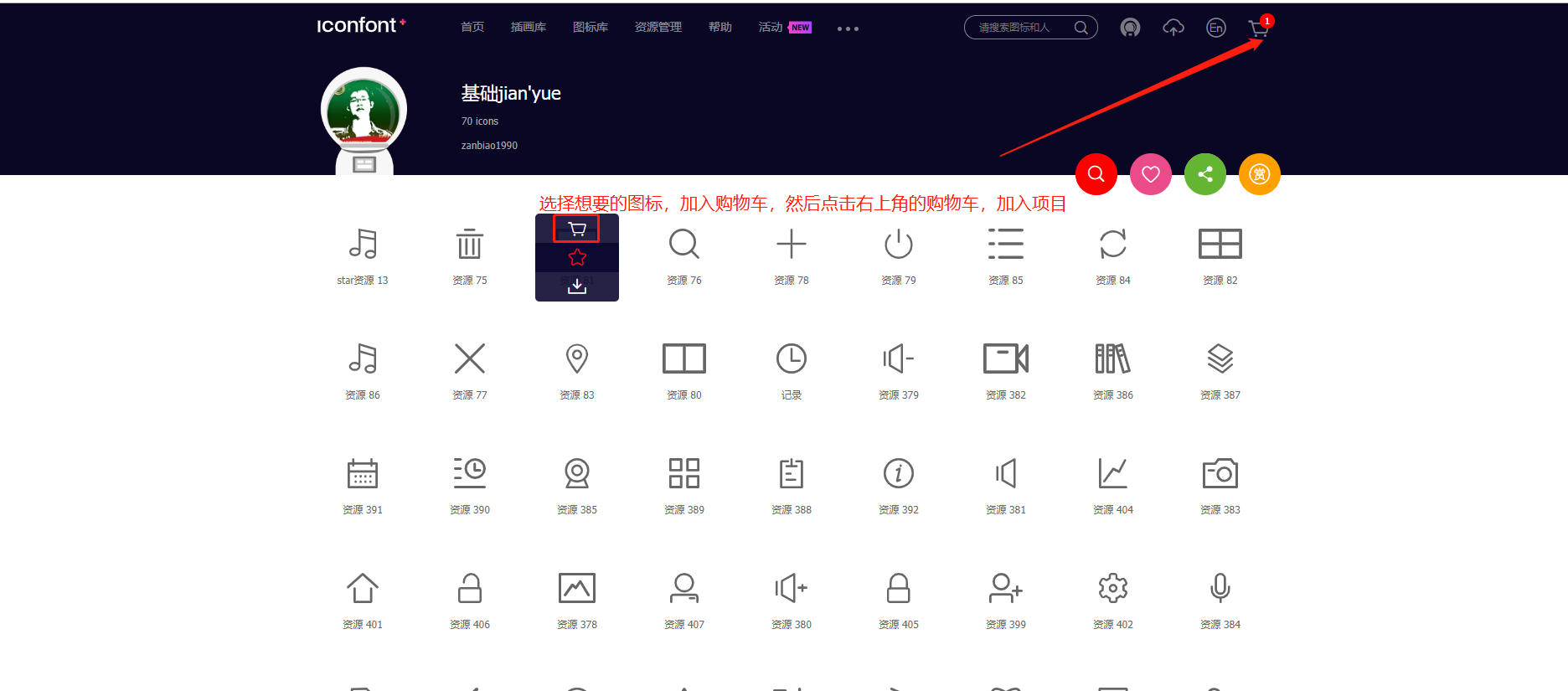Screen dimensions: 1568x691
Task: Open the 帮助 menu item
Action: [720, 28]
